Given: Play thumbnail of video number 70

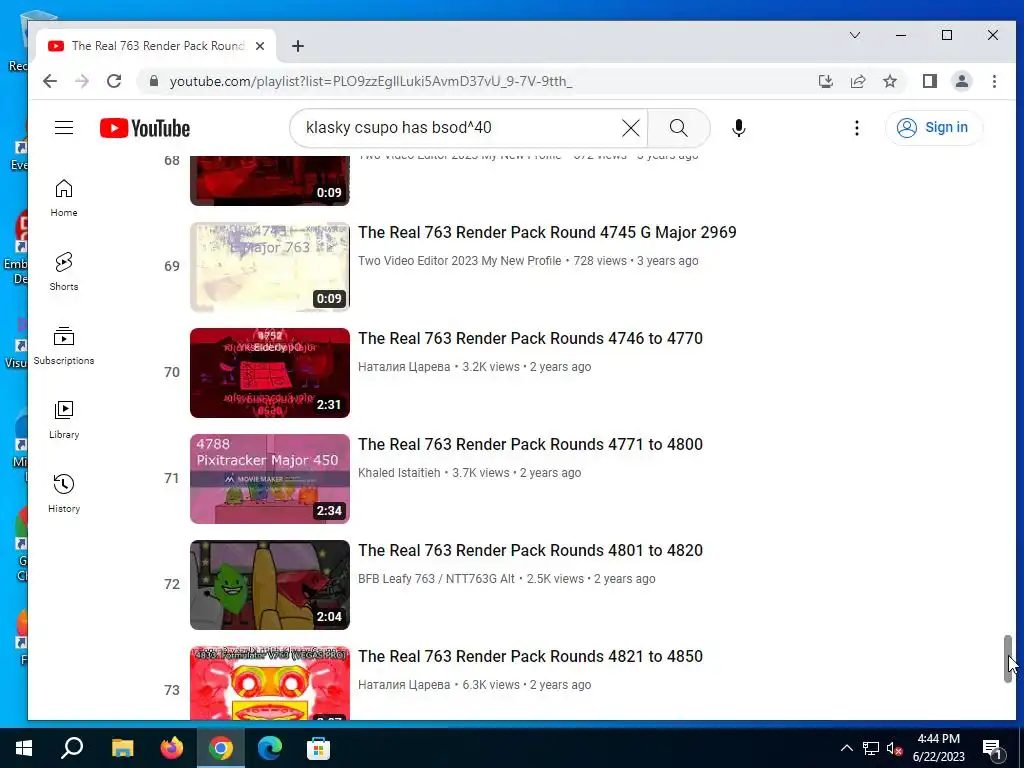Looking at the screenshot, I should [270, 373].
